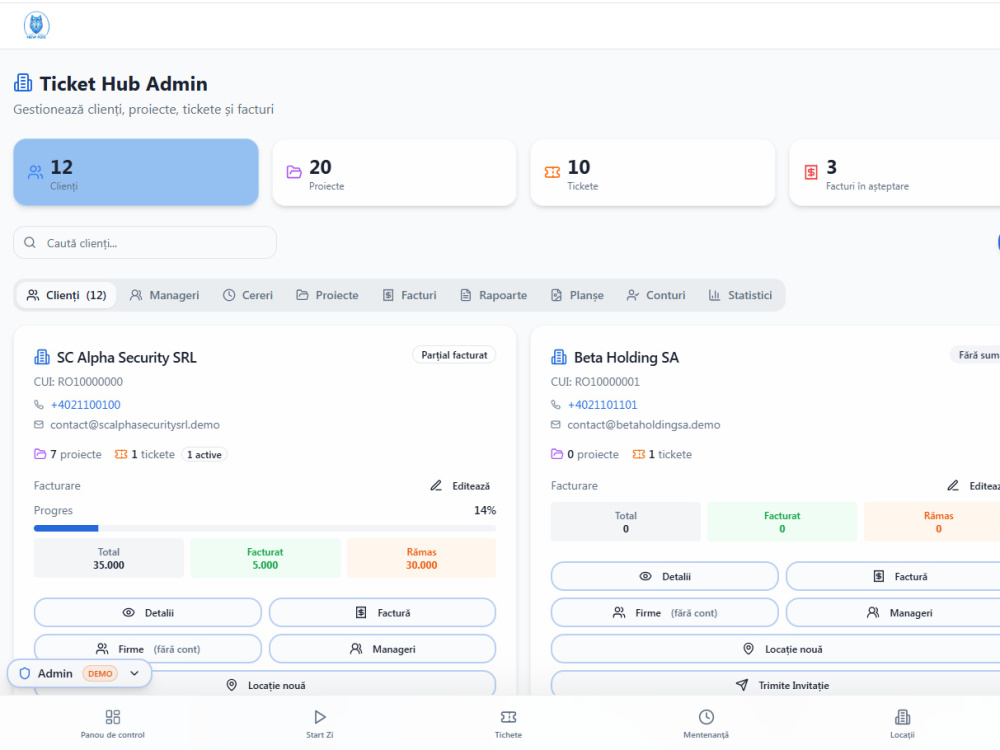Click the building icon beside Beta Holding SA
This screenshot has width=1000, height=750.
pos(559,357)
